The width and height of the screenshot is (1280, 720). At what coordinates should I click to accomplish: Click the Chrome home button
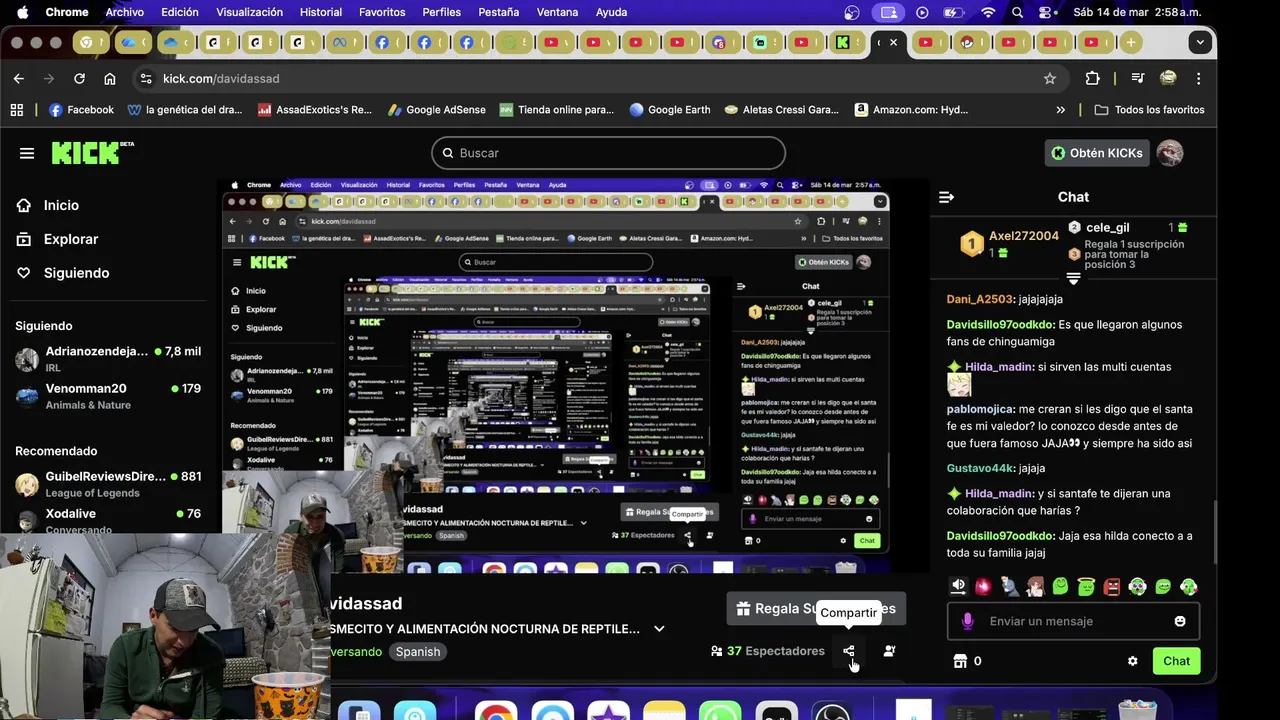click(110, 78)
